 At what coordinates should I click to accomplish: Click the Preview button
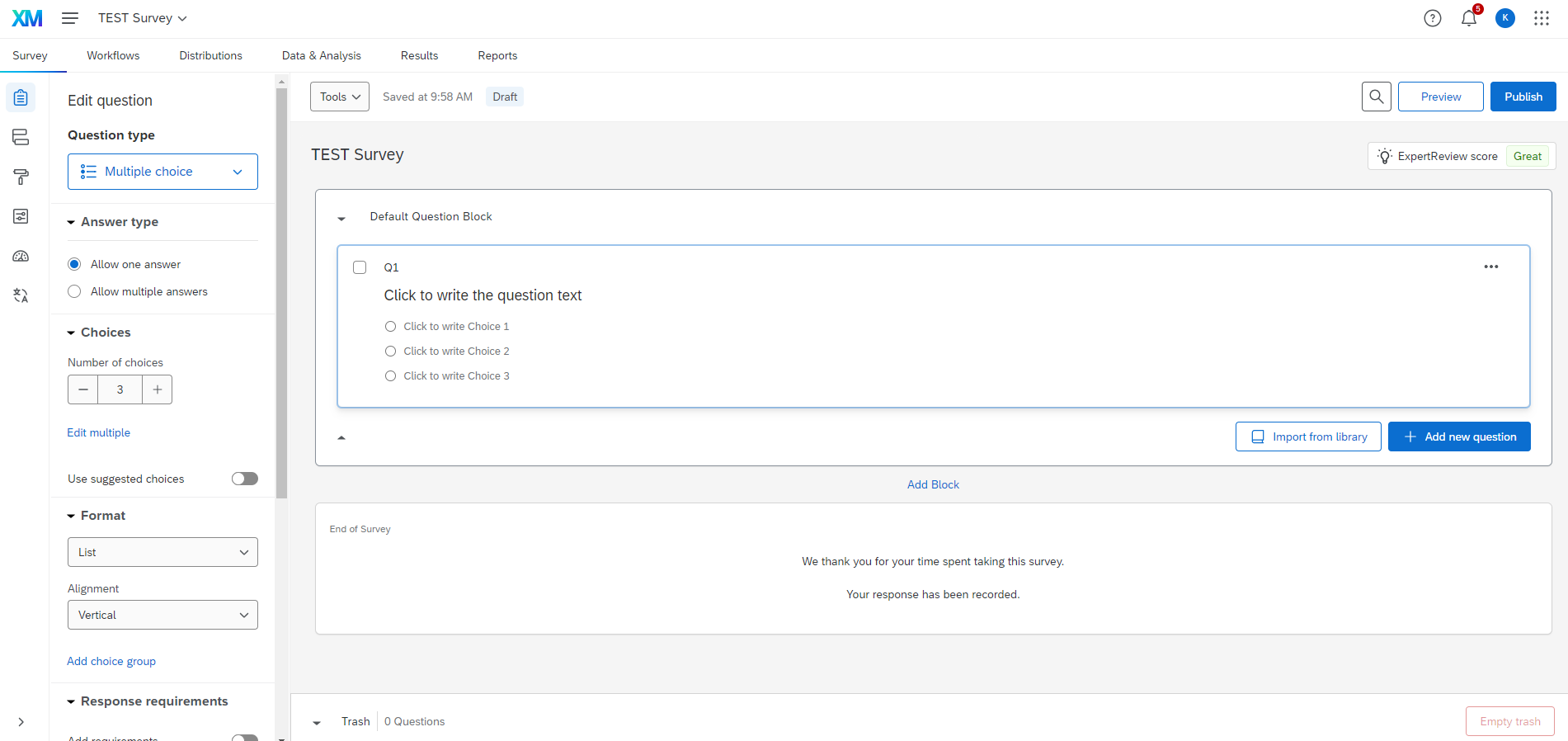[1441, 97]
